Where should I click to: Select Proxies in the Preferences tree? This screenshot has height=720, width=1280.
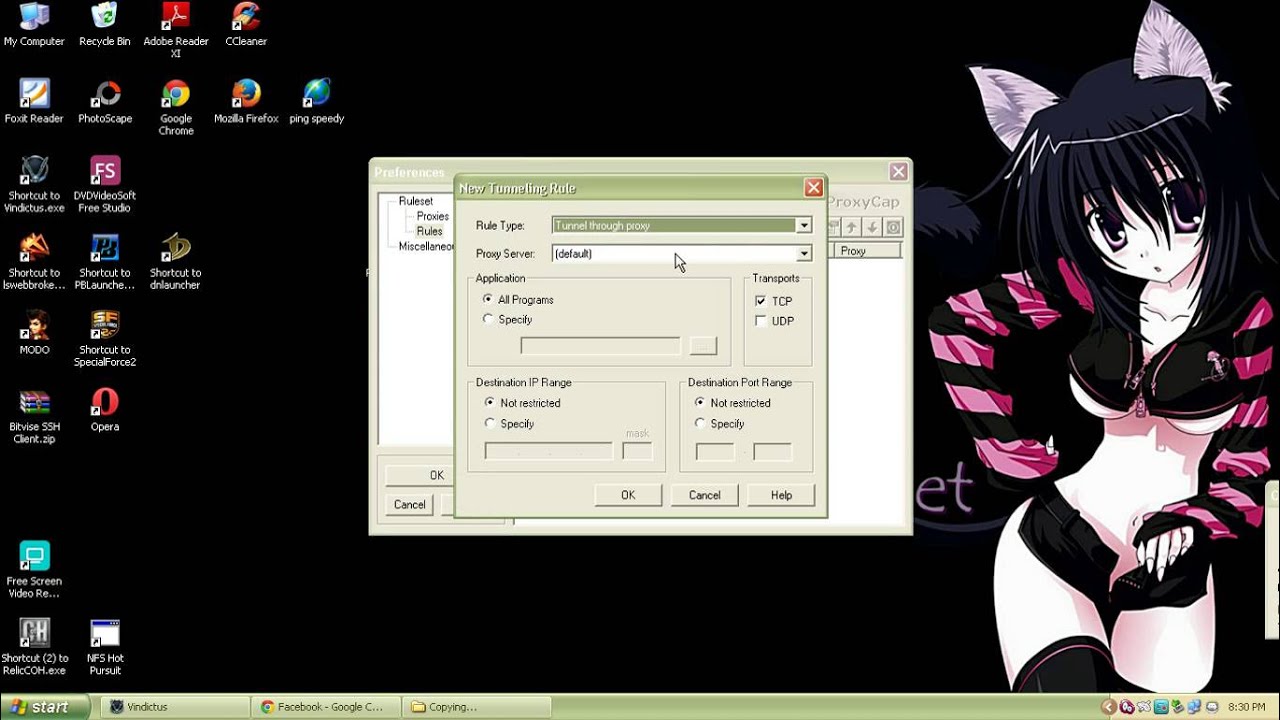coord(433,216)
